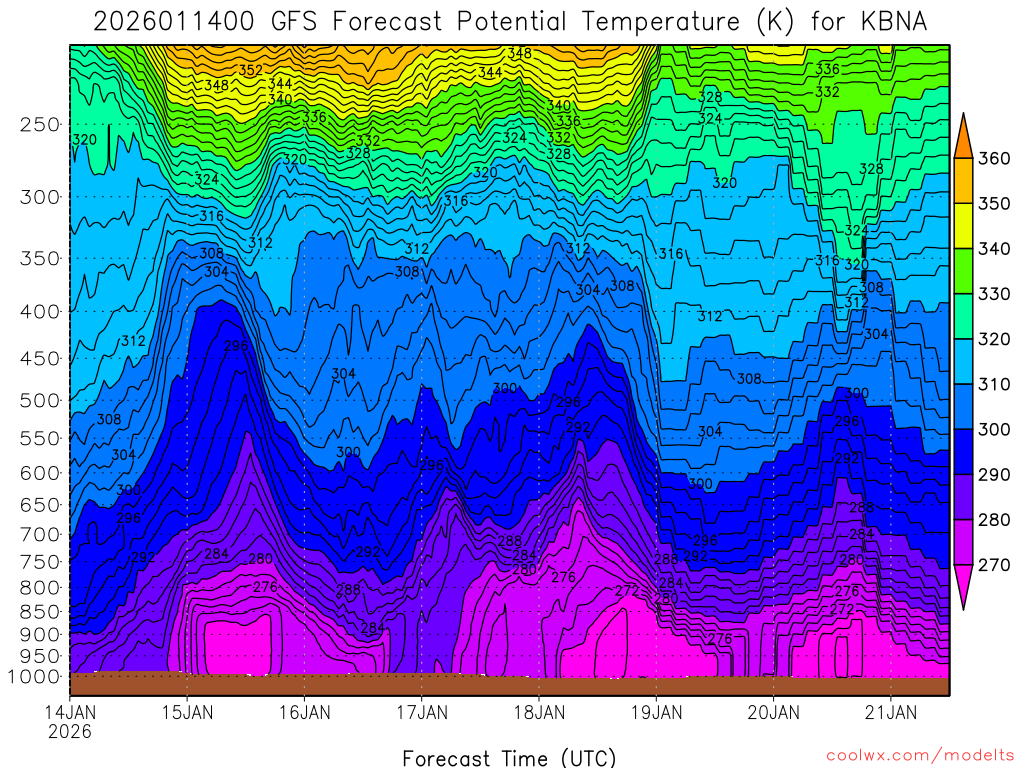The width and height of the screenshot is (1024, 768).
Task: Click the brown ground-surface band under the plot
Action: [509, 684]
